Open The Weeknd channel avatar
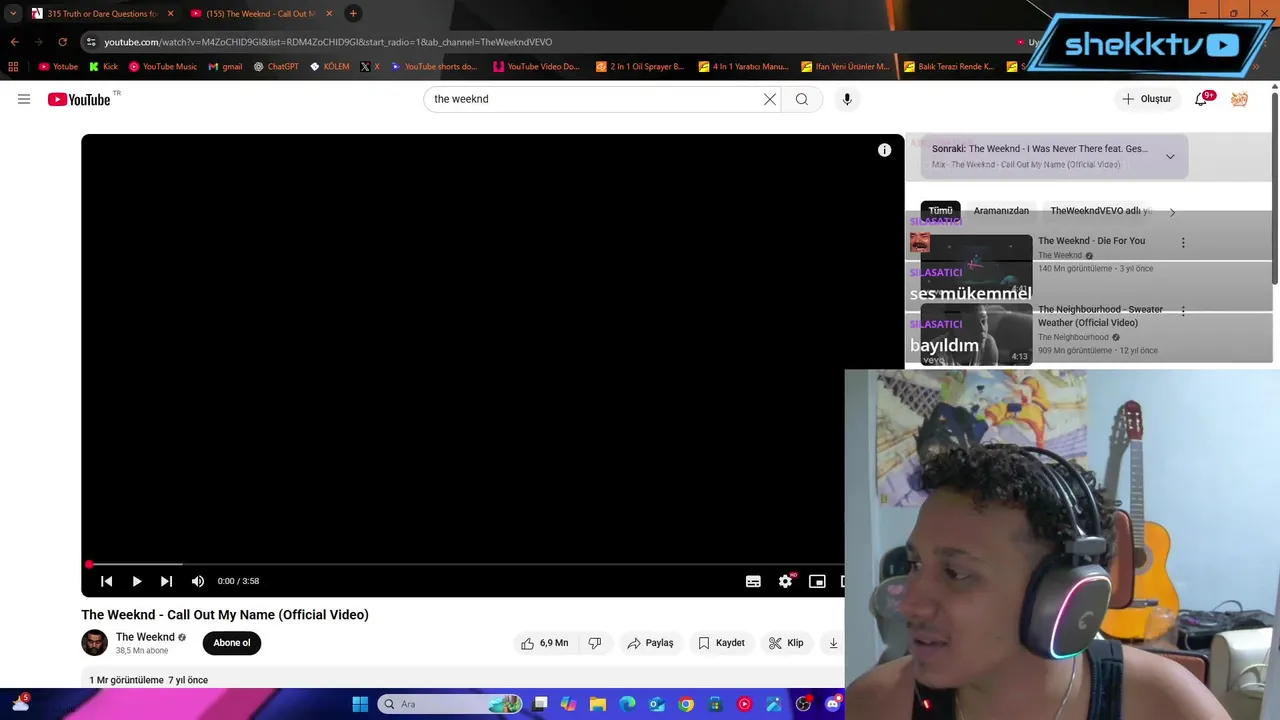 (x=94, y=643)
